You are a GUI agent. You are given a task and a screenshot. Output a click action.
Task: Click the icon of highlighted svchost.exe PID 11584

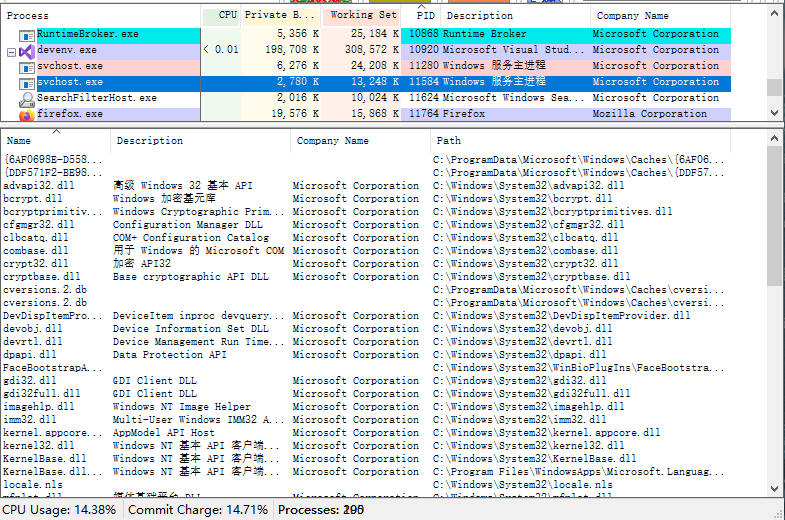click(x=26, y=82)
